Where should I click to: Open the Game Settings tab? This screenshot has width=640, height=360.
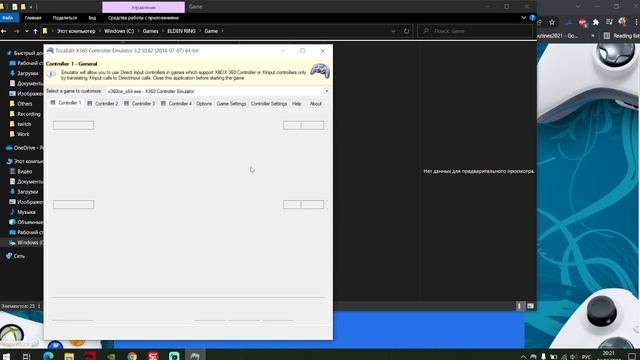231,104
